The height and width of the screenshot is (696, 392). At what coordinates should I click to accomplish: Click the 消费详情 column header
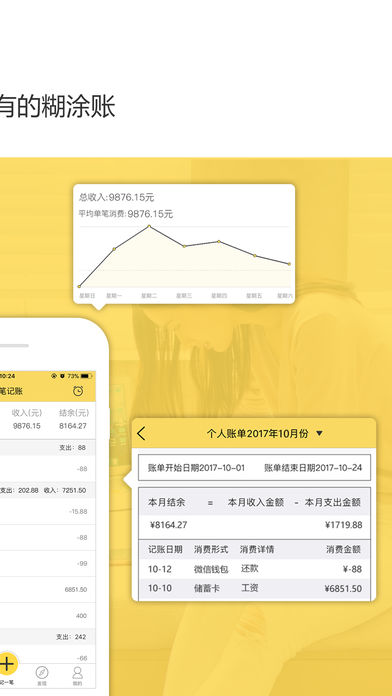pyautogui.click(x=257, y=550)
